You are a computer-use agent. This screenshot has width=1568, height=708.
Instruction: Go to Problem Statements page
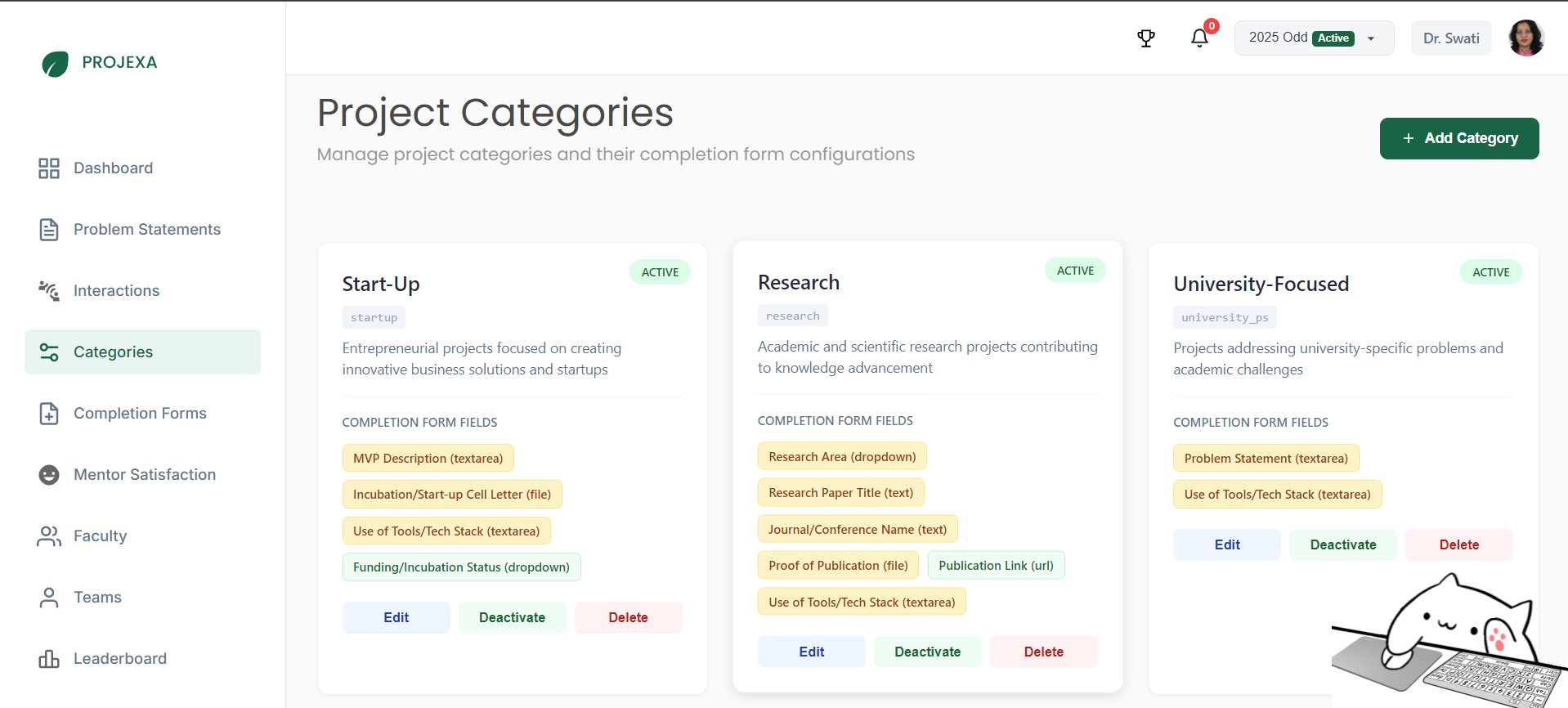(143, 230)
